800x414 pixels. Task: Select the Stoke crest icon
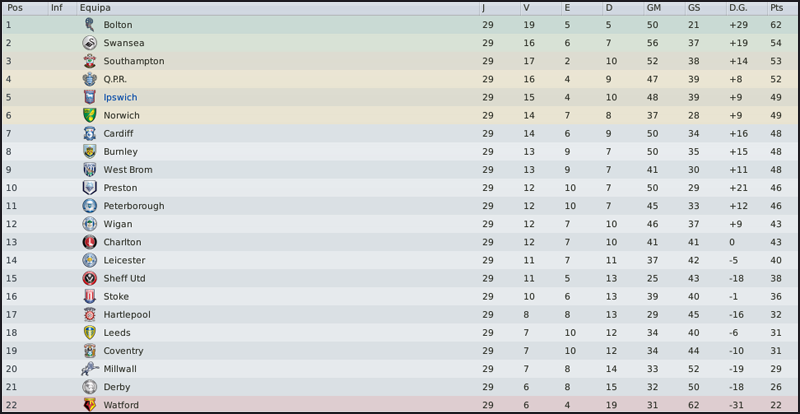click(x=89, y=296)
